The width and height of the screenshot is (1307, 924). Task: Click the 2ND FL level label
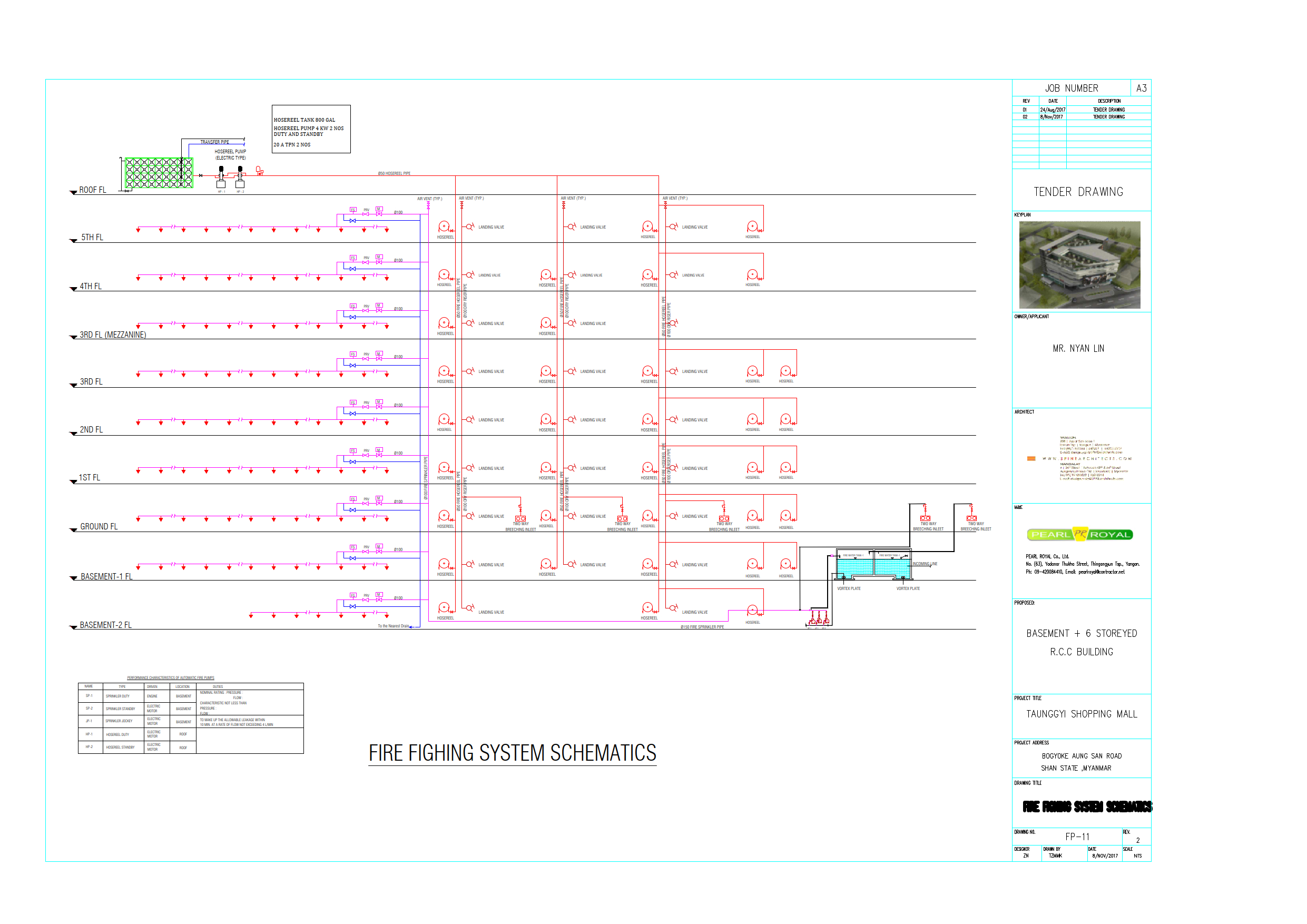click(x=91, y=430)
